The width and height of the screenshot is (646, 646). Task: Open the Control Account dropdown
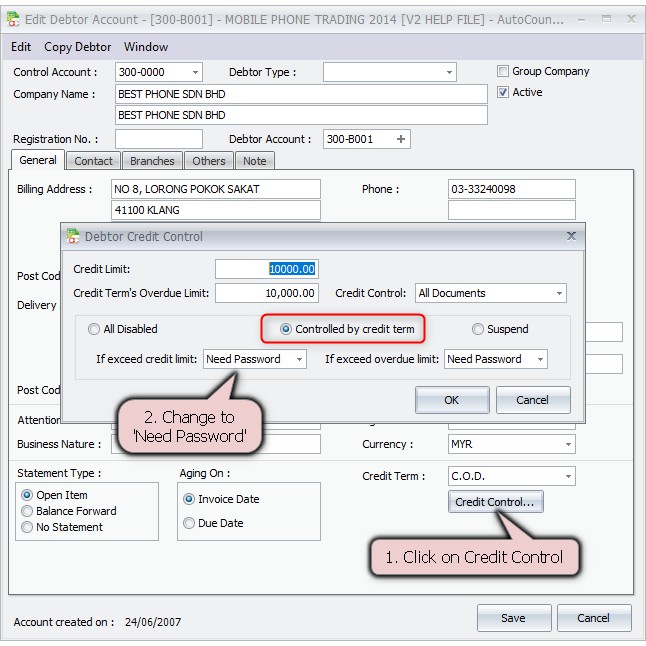point(193,72)
